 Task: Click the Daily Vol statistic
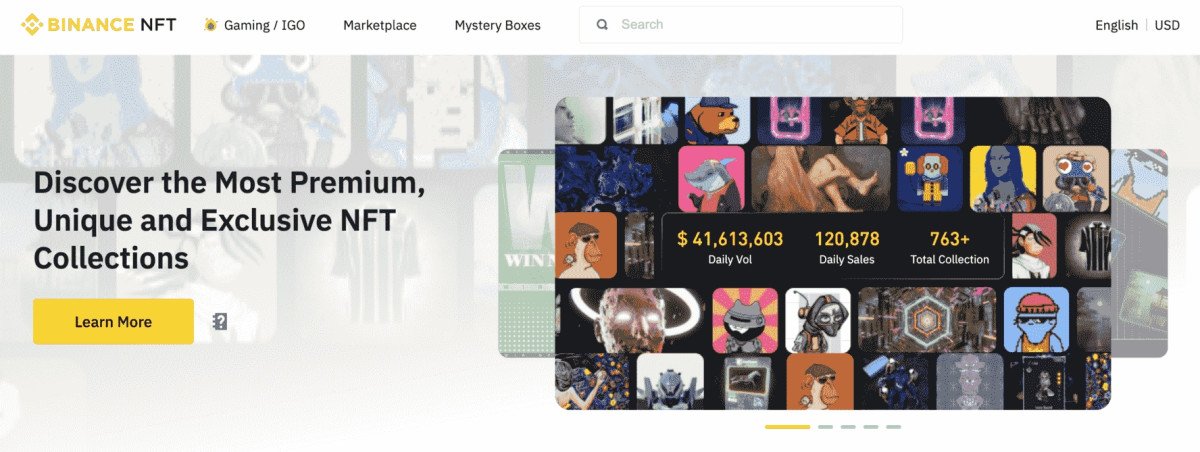coord(730,247)
